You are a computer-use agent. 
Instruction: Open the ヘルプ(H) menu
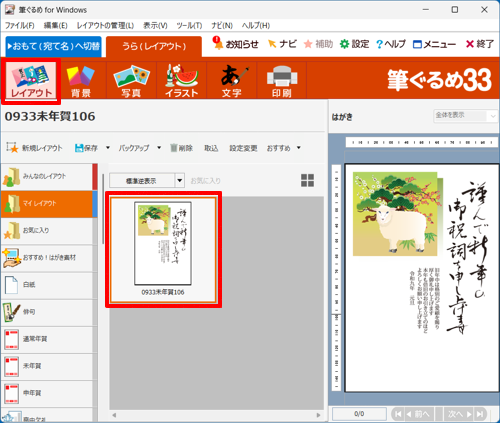(256, 26)
